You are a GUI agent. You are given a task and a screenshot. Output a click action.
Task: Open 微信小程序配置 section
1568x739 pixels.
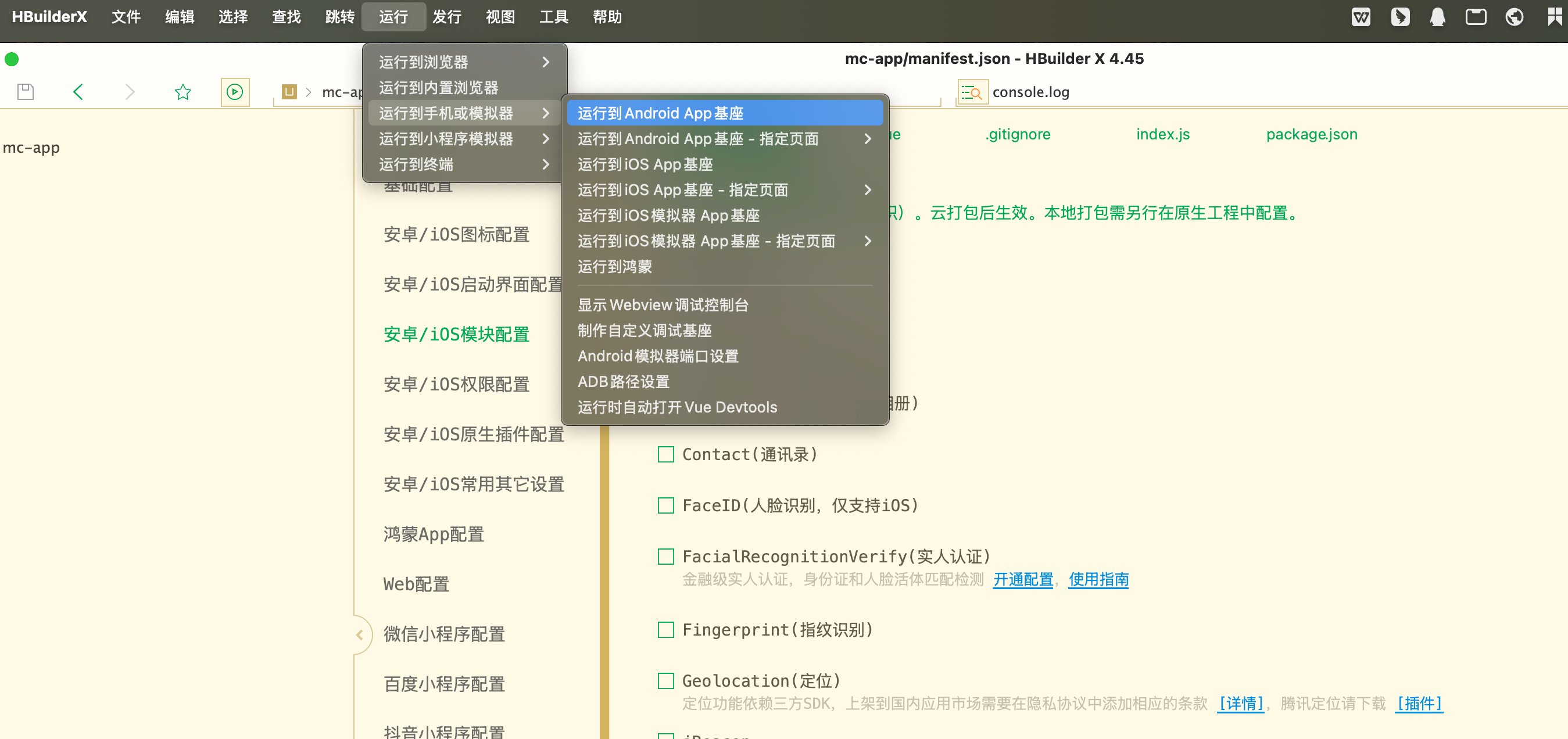[x=445, y=634]
